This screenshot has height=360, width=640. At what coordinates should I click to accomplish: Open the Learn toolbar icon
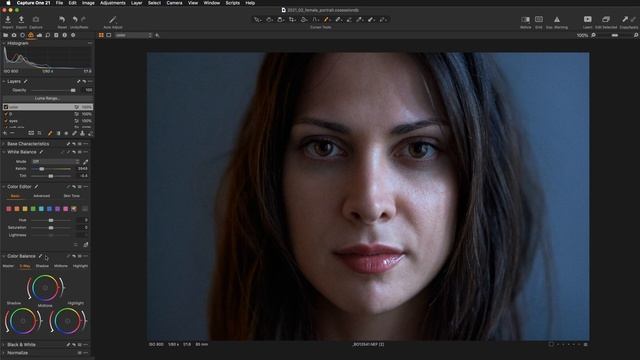coord(587,20)
